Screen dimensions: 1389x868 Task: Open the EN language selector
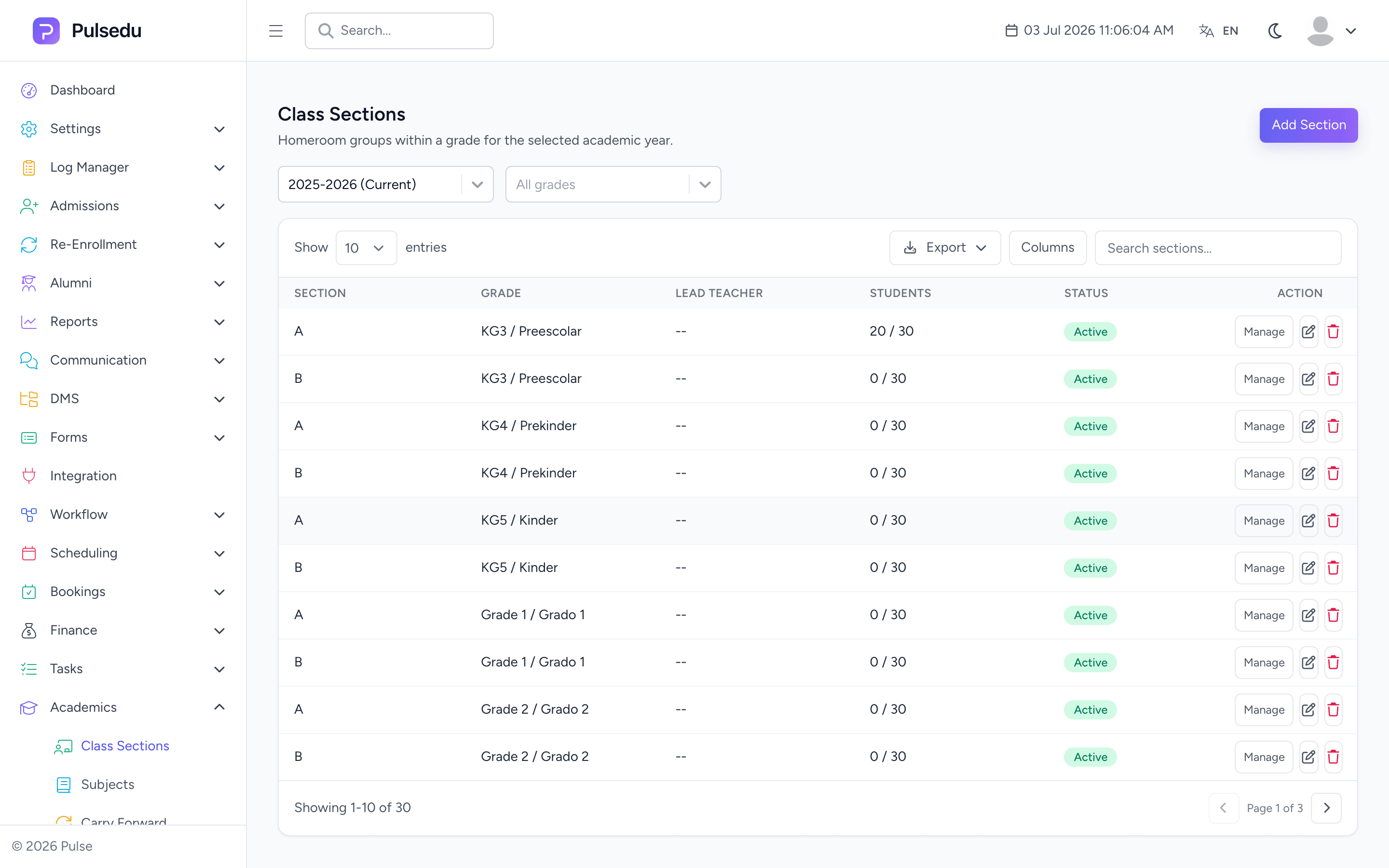point(1219,30)
